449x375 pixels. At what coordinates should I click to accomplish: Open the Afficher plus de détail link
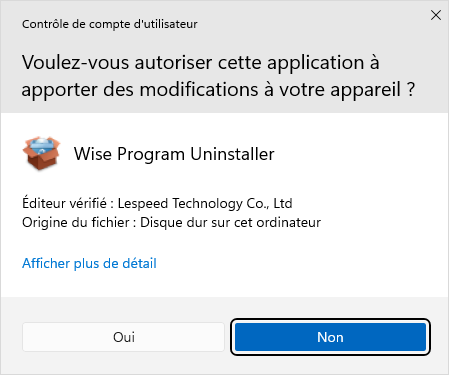[89, 263]
